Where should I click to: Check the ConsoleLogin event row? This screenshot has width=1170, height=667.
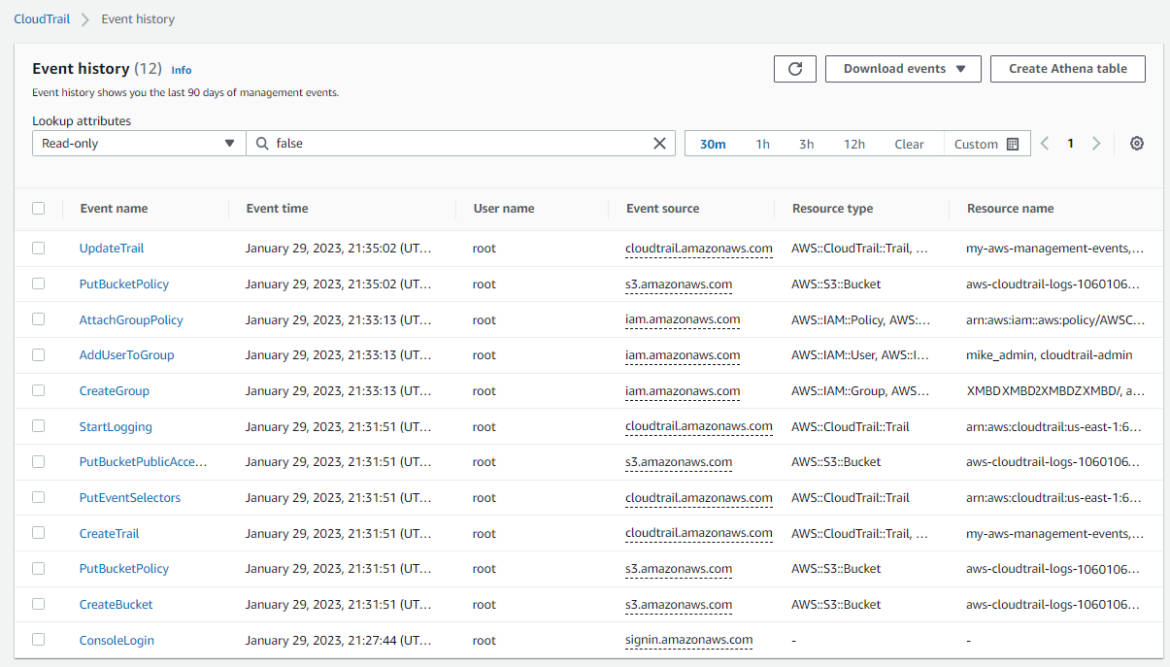pos(39,639)
